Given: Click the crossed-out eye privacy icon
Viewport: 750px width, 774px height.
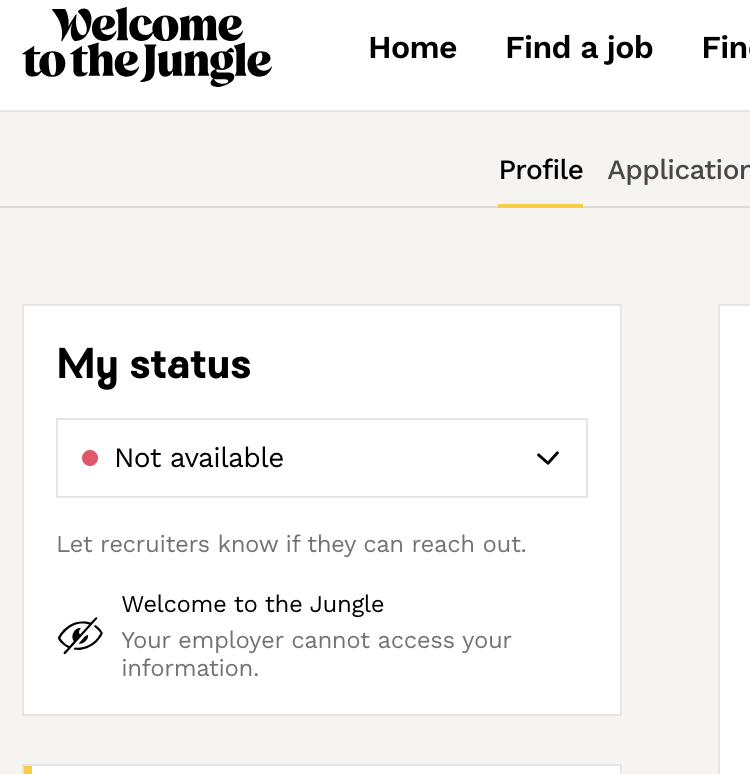Looking at the screenshot, I should pyautogui.click(x=80, y=635).
